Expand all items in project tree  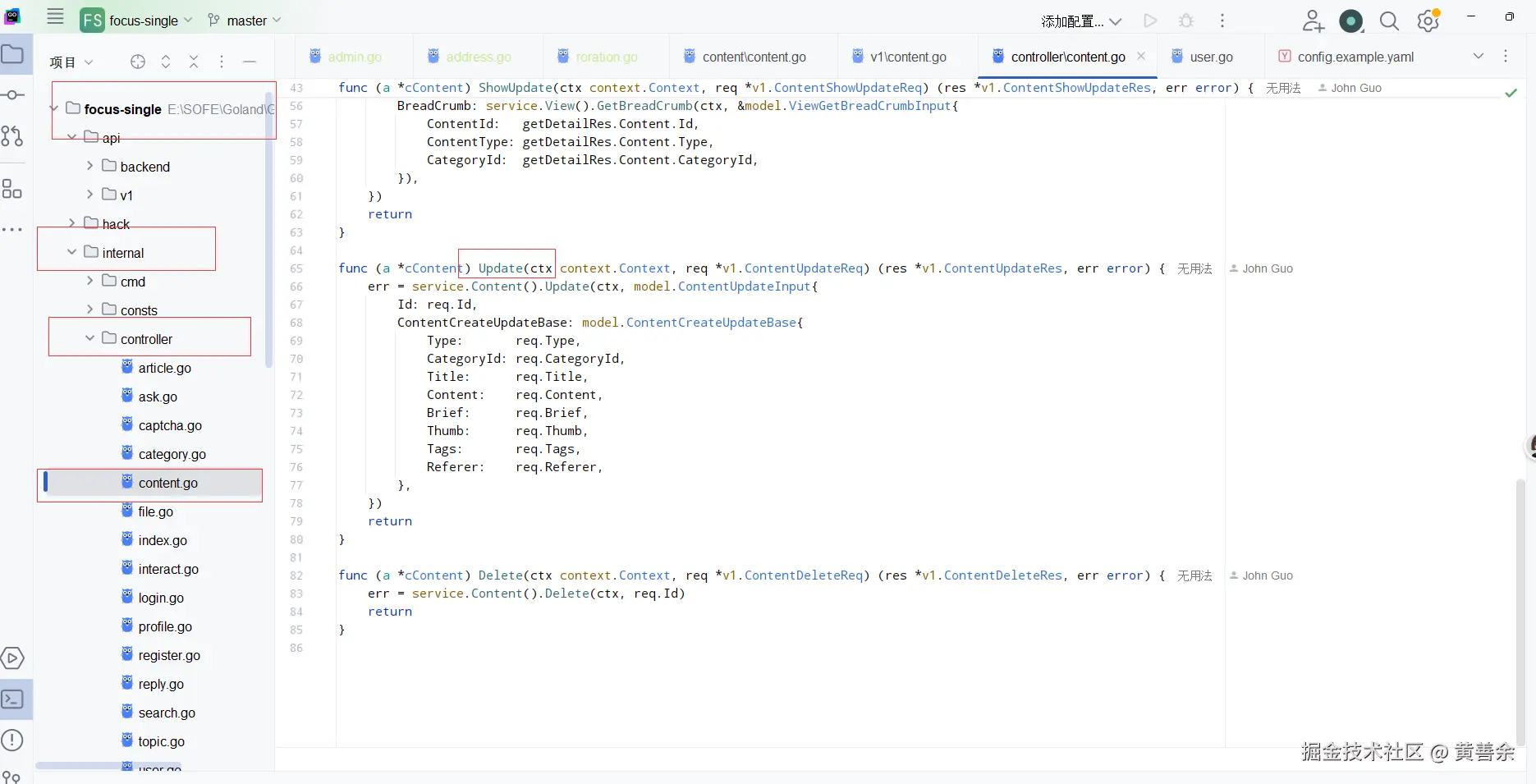[x=166, y=62]
